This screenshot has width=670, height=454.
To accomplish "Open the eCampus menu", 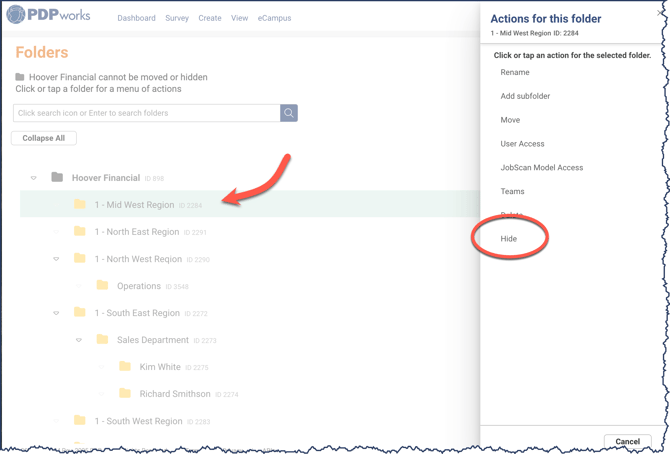I will click(274, 18).
